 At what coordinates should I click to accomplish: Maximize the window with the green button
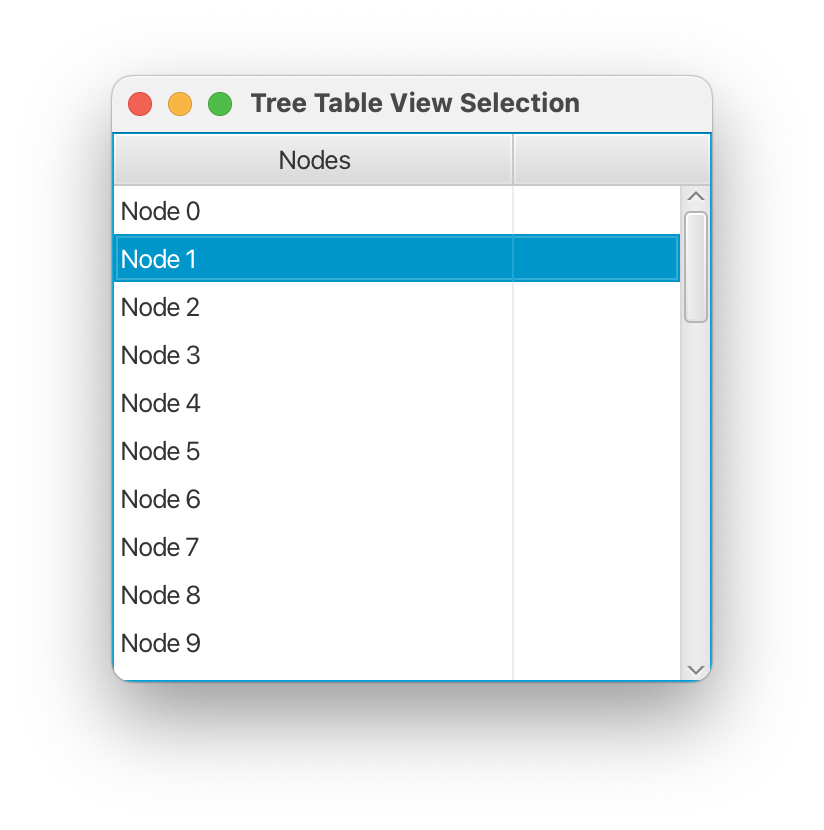point(220,104)
